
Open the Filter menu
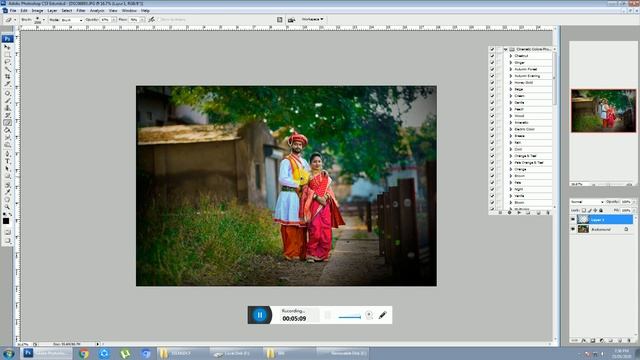pos(81,11)
